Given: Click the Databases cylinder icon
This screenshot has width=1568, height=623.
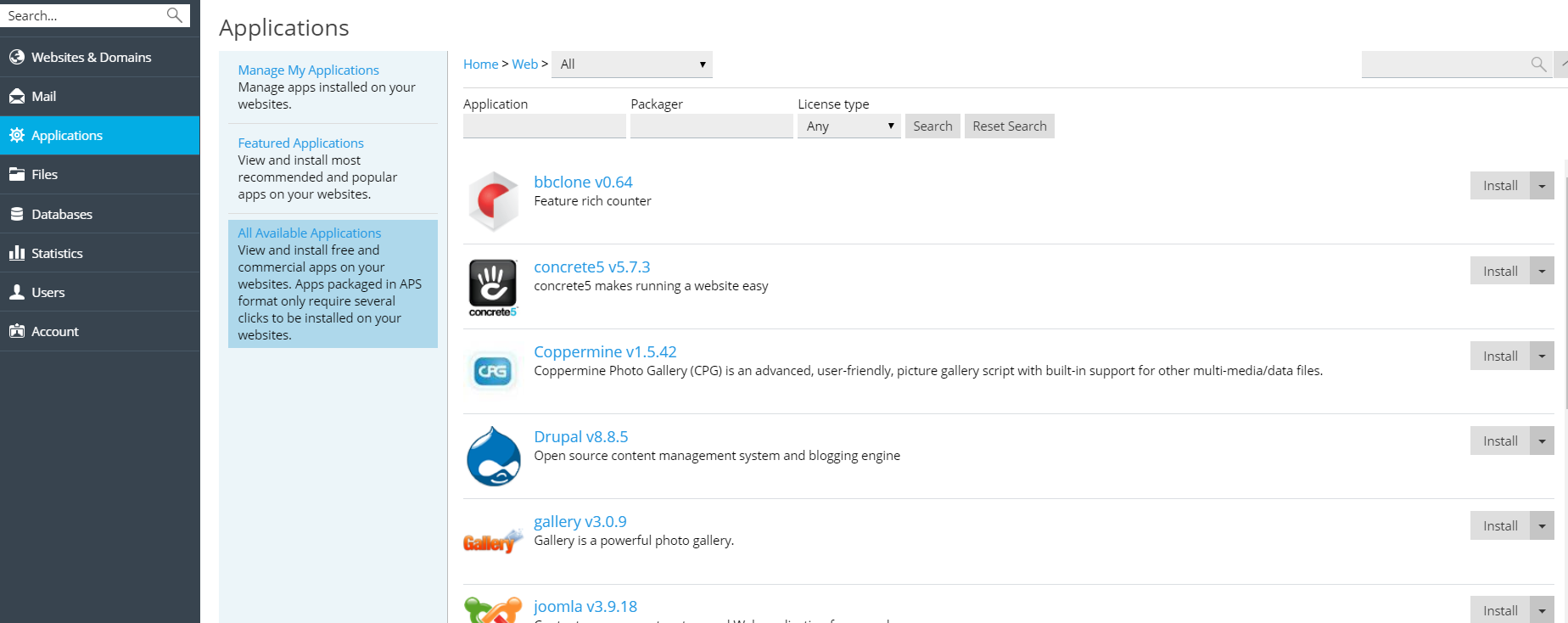Looking at the screenshot, I should tap(17, 214).
